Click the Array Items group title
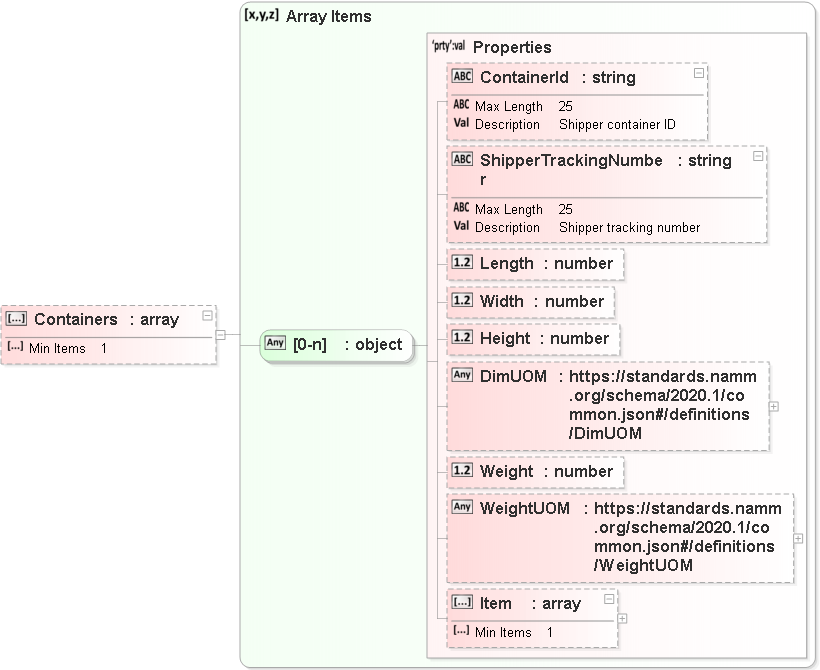Viewport: 820px width, 670px height. pyautogui.click(x=328, y=17)
